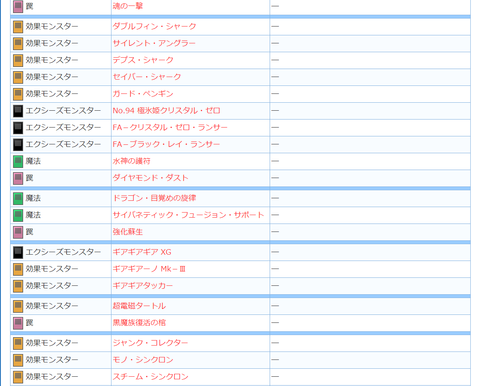The height and width of the screenshot is (386, 480).
Task: Click the pink trap icon in ダイヤモンド・ダスト row
Action: [x=18, y=178]
